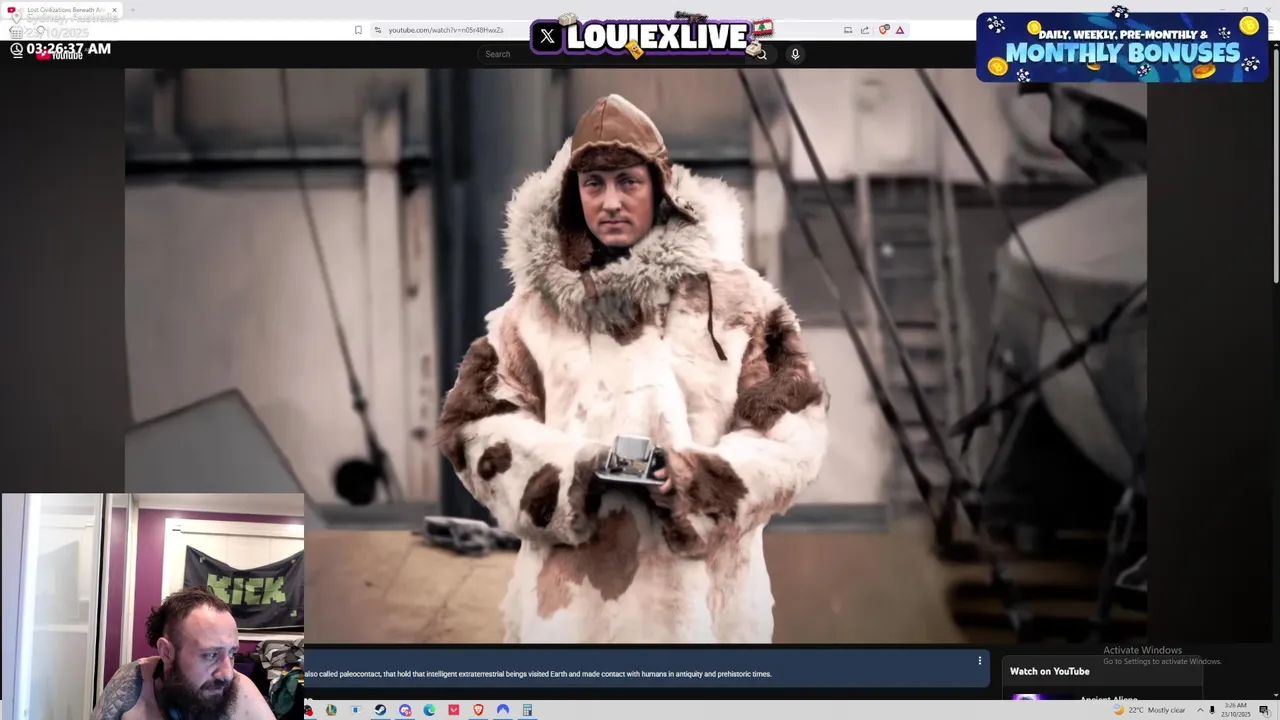Open the NordVPN taskbar icon

503,710
